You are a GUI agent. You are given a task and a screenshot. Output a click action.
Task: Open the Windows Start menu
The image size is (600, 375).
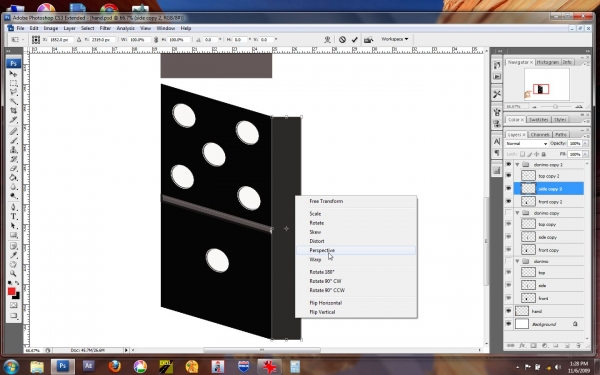coord(11,366)
